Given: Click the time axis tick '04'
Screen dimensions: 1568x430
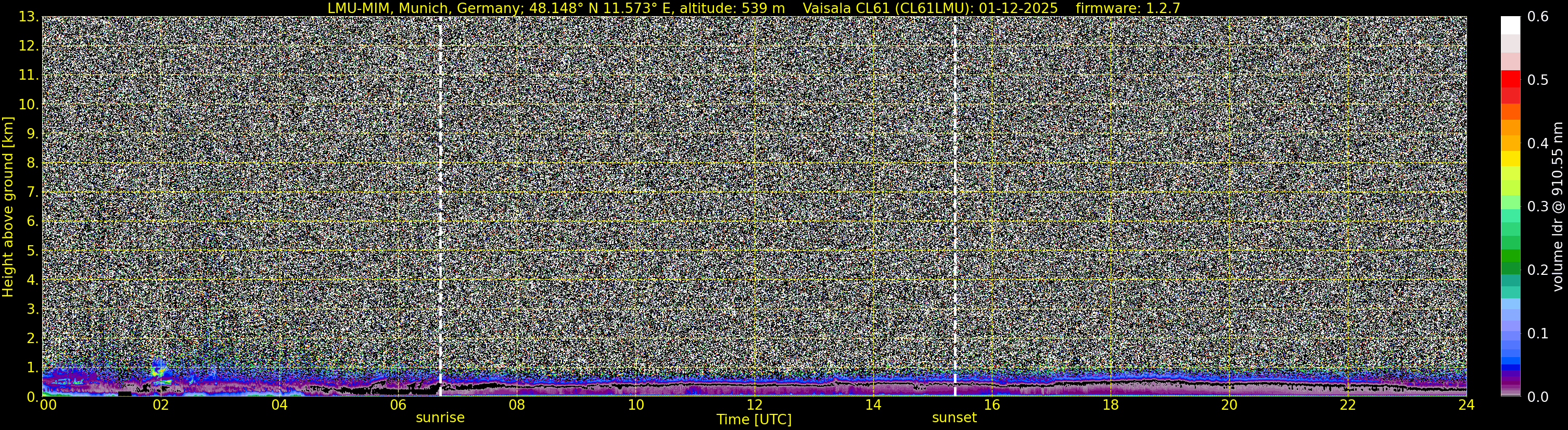Looking at the screenshot, I should [x=279, y=406].
